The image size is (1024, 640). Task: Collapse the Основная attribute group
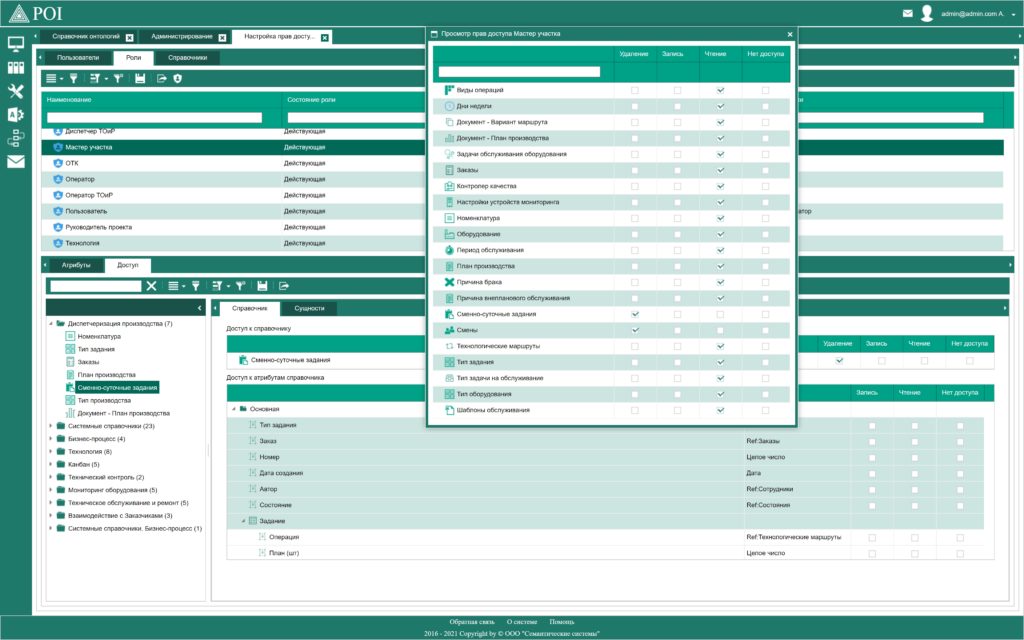(x=234, y=409)
